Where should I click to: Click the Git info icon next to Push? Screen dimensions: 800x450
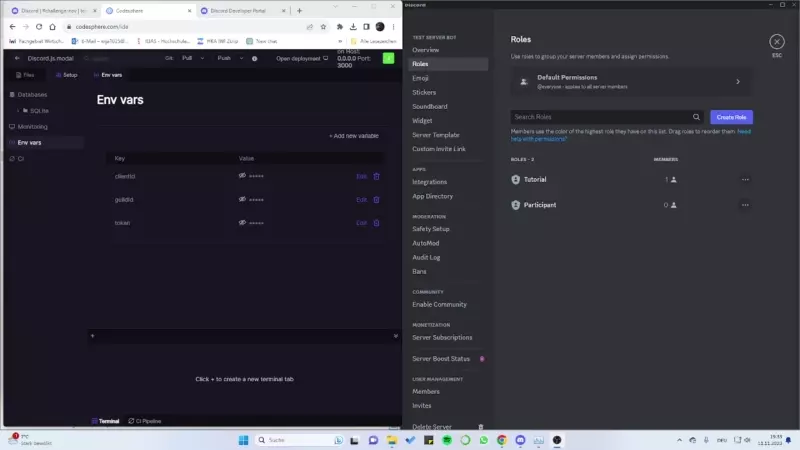tap(255, 59)
